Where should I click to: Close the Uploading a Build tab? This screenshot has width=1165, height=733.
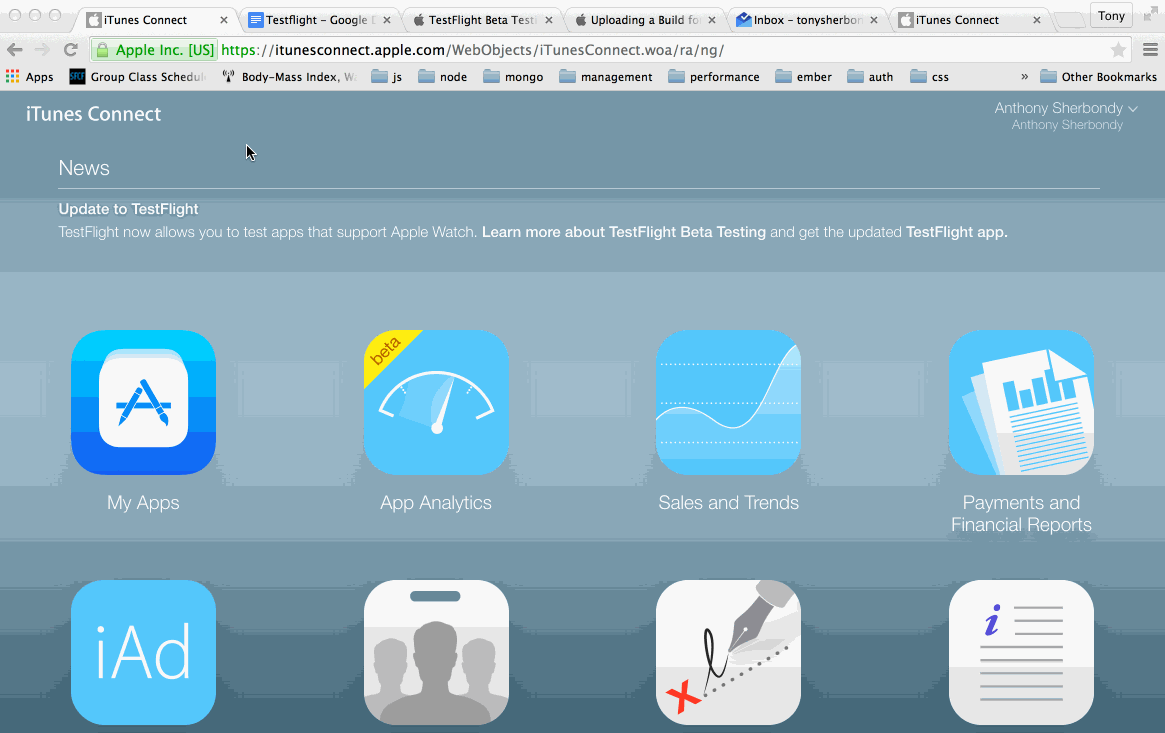click(x=712, y=20)
